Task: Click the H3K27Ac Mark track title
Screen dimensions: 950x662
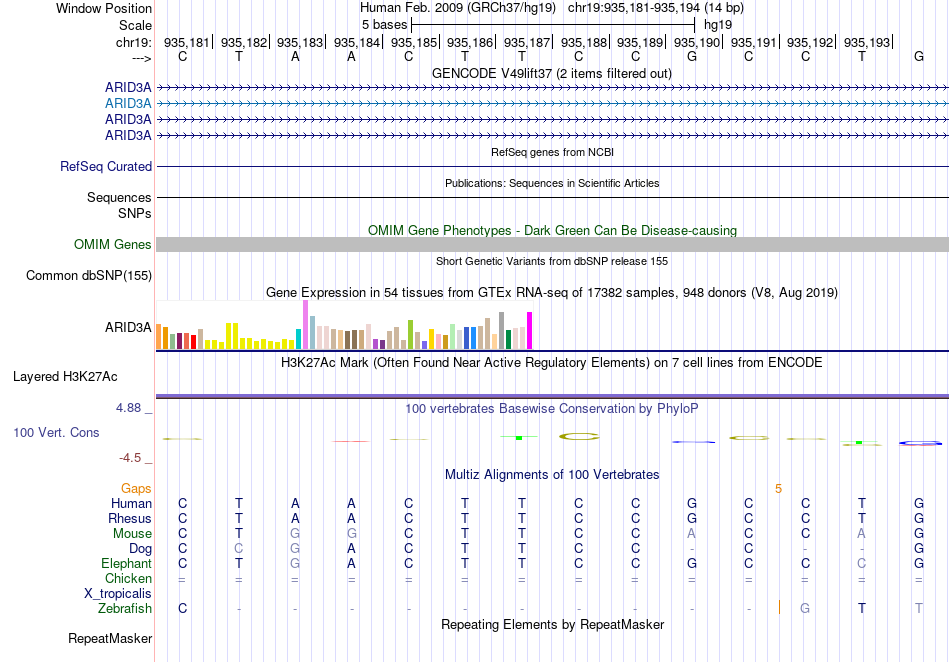Action: (552, 363)
